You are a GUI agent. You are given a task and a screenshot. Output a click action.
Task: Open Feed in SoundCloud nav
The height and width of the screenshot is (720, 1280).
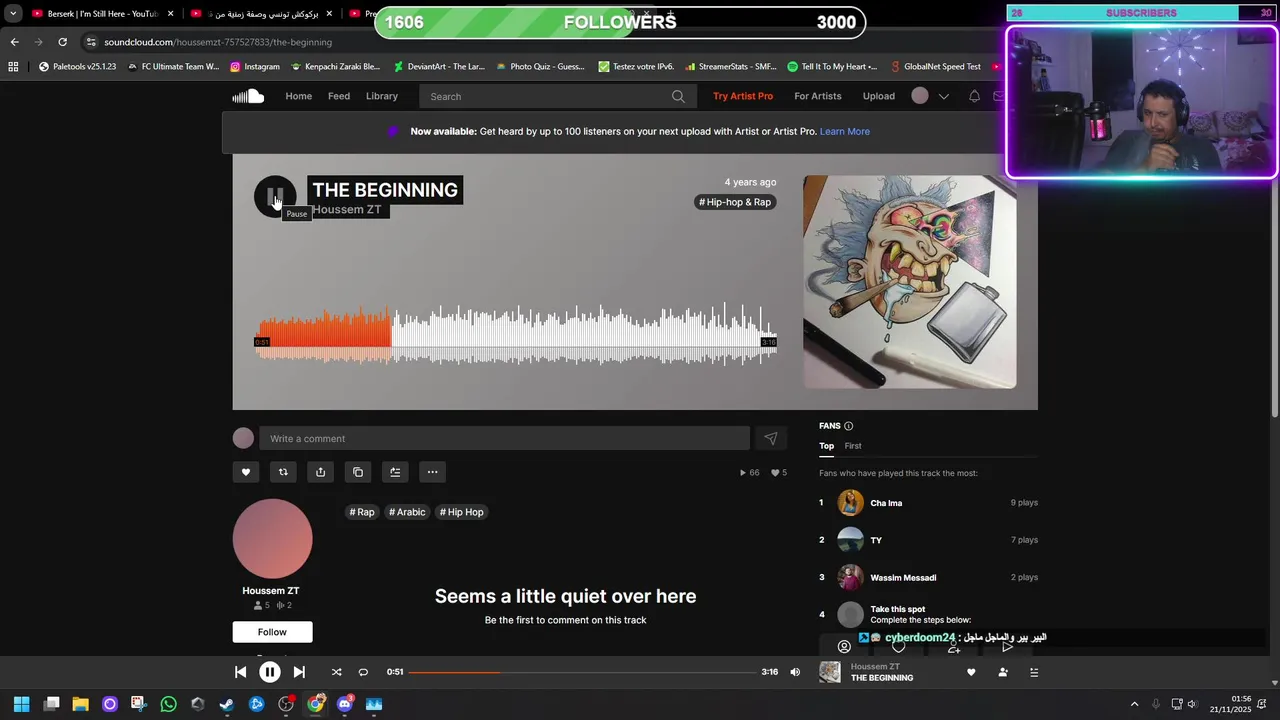click(x=339, y=96)
